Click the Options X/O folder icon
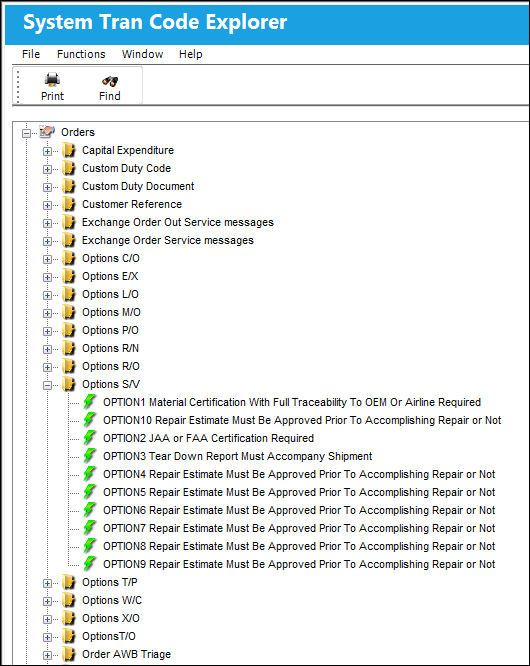This screenshot has width=530, height=666. [68, 618]
